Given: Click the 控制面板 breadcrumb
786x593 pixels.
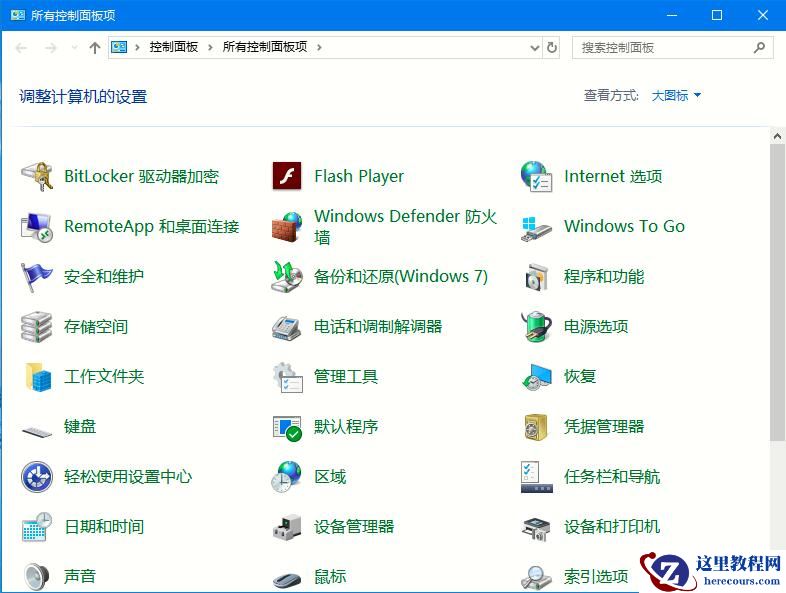Looking at the screenshot, I should pos(173,47).
